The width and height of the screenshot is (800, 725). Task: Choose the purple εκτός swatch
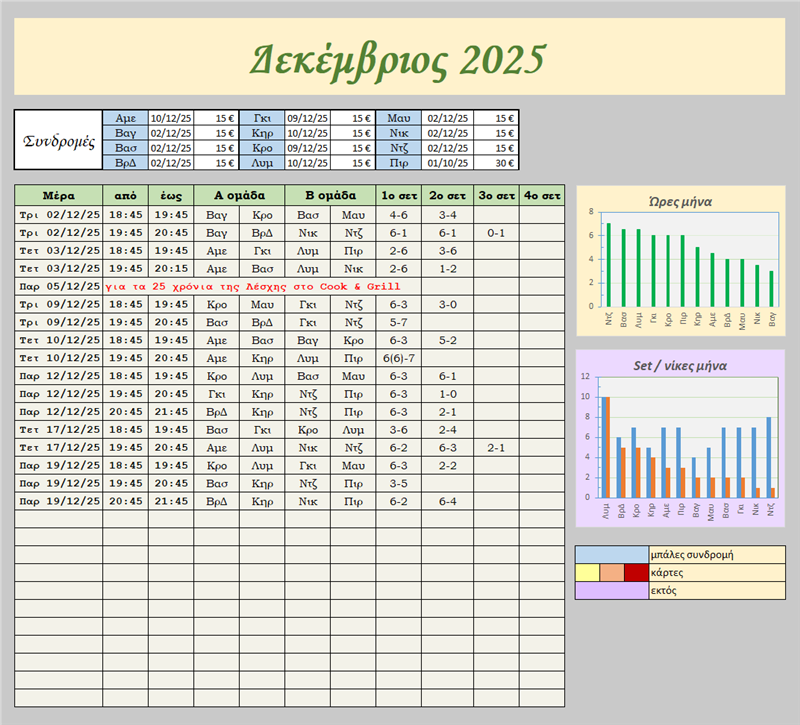(x=611, y=591)
